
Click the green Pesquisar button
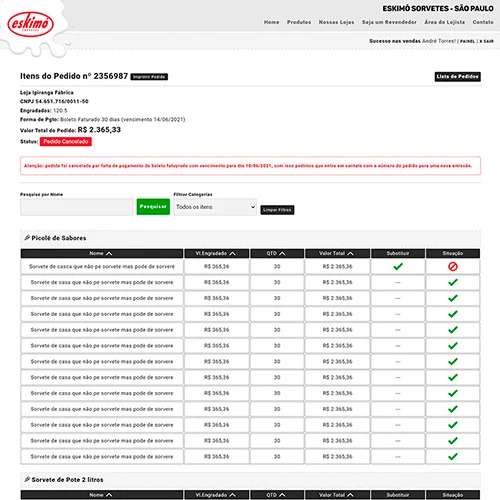[x=153, y=207]
